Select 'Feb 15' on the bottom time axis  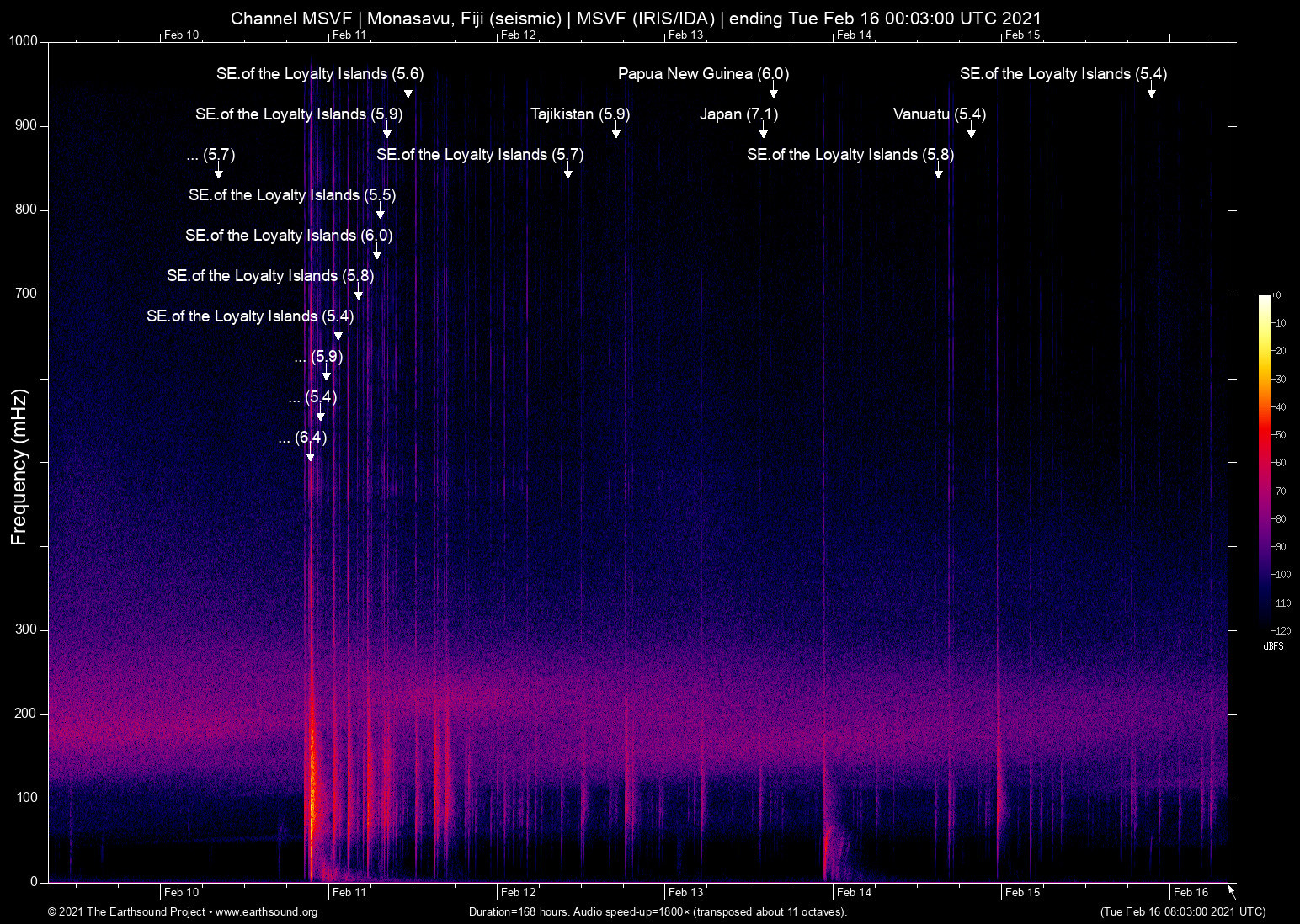pyautogui.click(x=1022, y=893)
